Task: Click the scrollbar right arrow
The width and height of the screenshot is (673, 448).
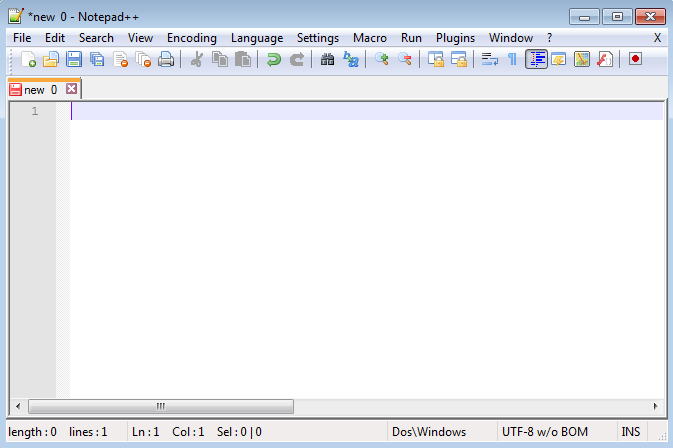Action: (x=655, y=406)
